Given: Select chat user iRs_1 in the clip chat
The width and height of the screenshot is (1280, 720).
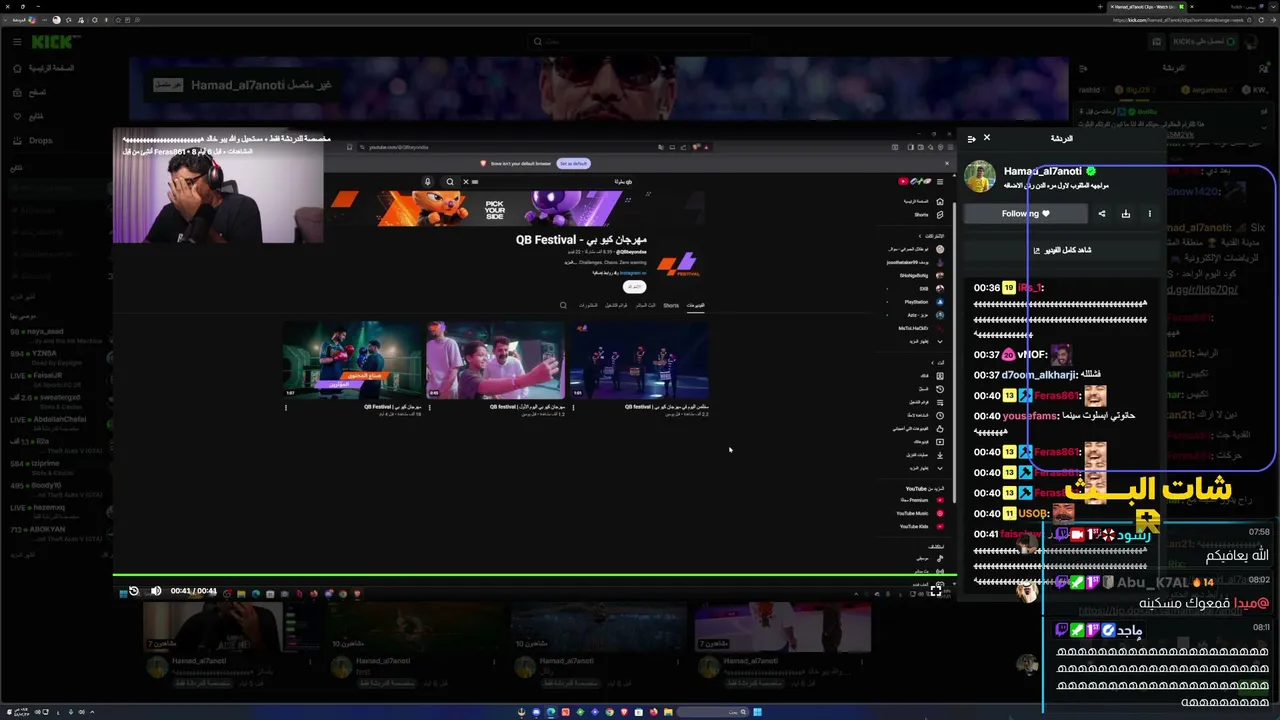Looking at the screenshot, I should coord(1031,288).
